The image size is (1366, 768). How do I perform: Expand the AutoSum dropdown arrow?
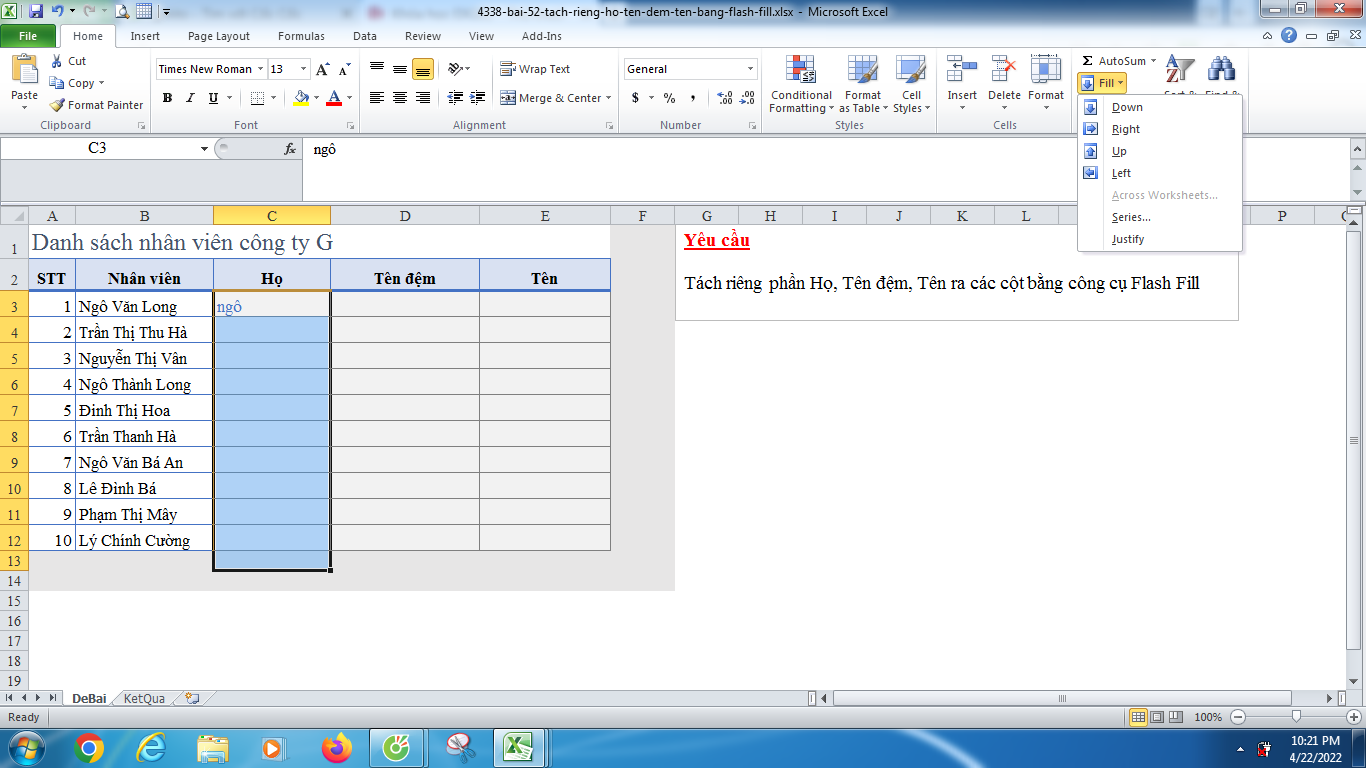tap(1153, 61)
